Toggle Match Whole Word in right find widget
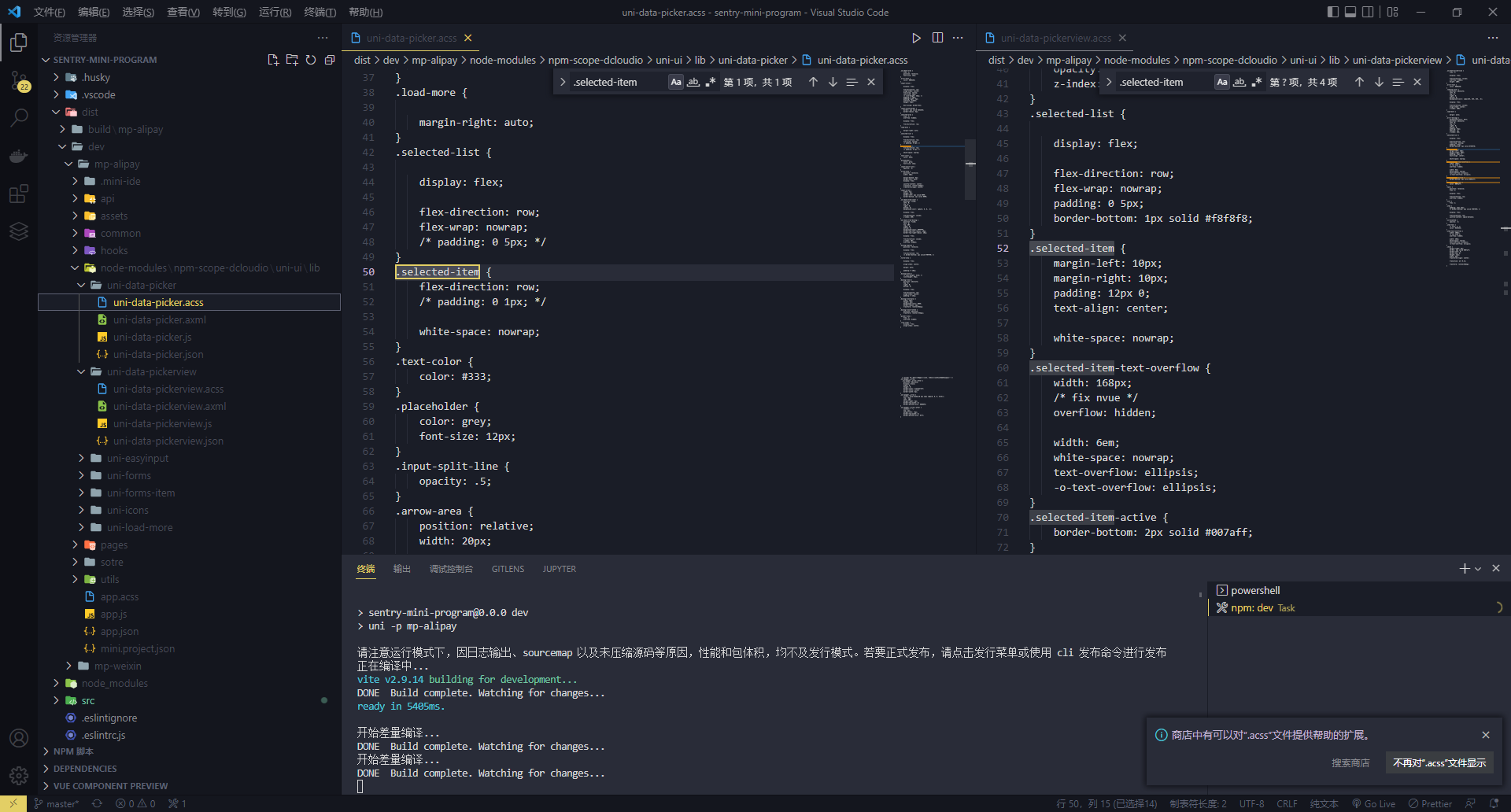The width and height of the screenshot is (1511, 812). (x=1239, y=82)
